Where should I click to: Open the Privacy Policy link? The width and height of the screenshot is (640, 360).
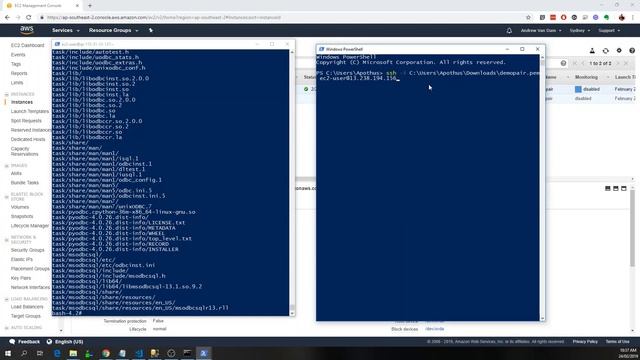pos(585,342)
